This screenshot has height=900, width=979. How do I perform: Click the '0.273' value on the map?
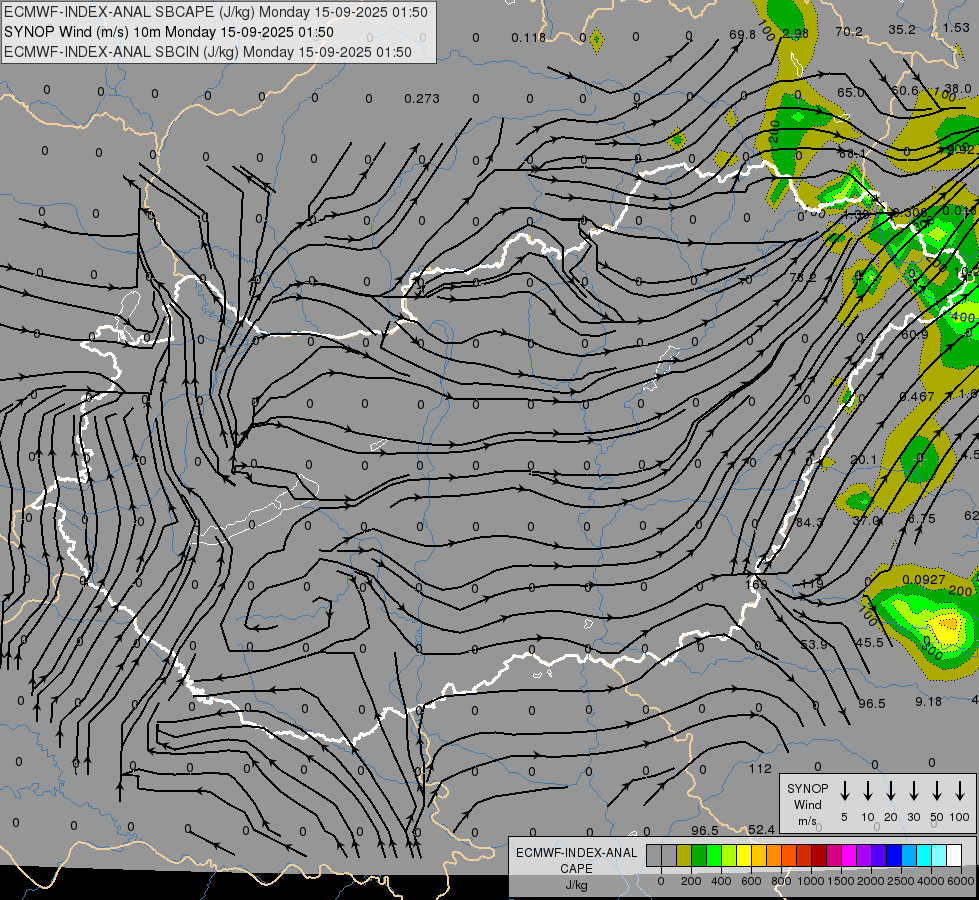click(x=421, y=99)
